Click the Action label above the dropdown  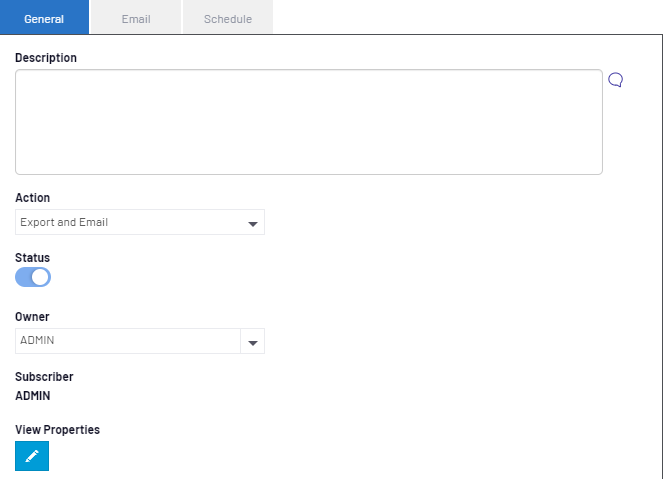(x=32, y=198)
